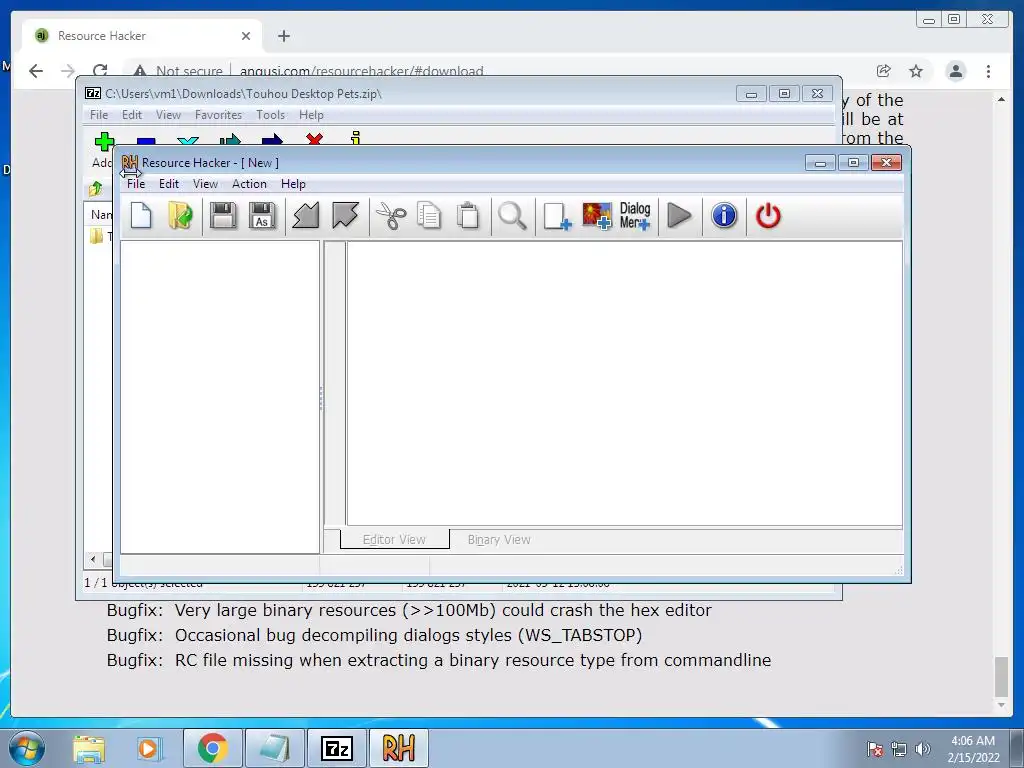The height and width of the screenshot is (768, 1024).
Task: Click Chrome page scrollbar down arrow
Action: coord(1001,705)
